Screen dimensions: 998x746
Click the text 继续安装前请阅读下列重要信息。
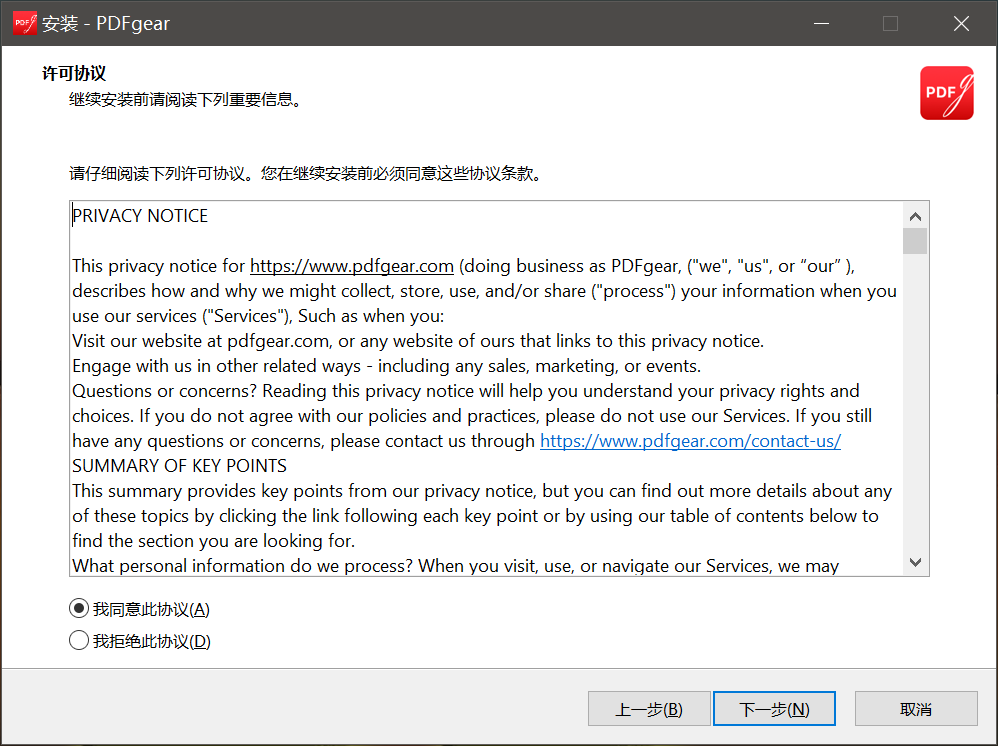pos(186,99)
